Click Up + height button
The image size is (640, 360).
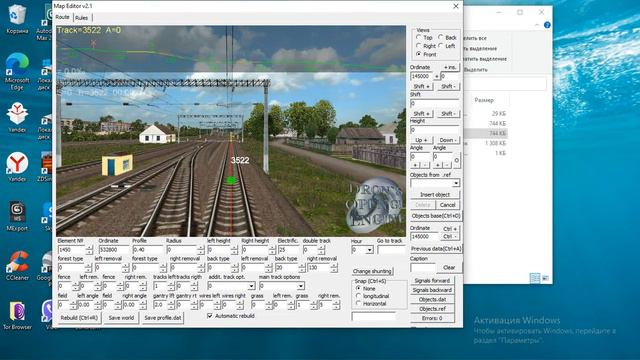pos(420,140)
